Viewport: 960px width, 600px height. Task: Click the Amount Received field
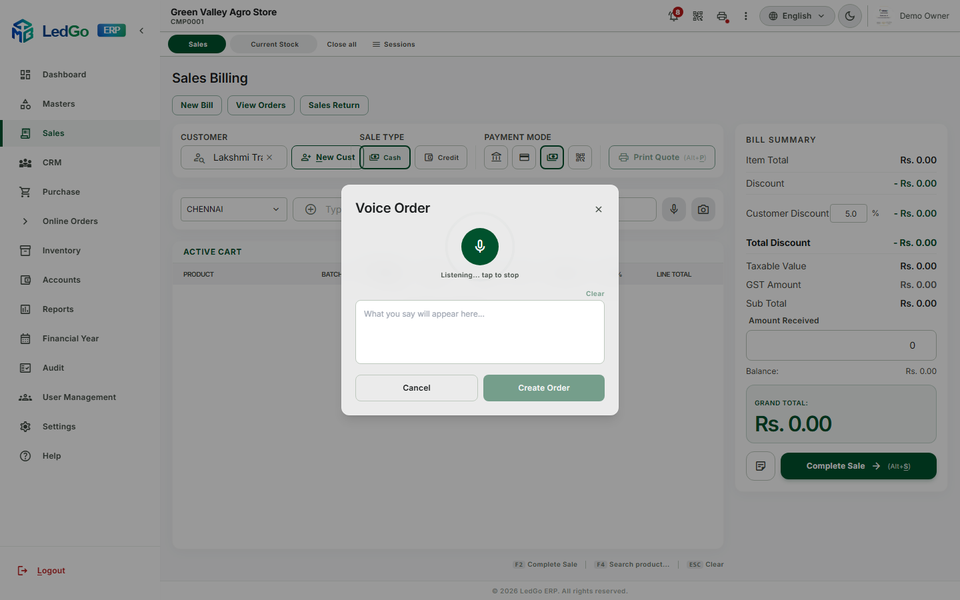point(841,345)
